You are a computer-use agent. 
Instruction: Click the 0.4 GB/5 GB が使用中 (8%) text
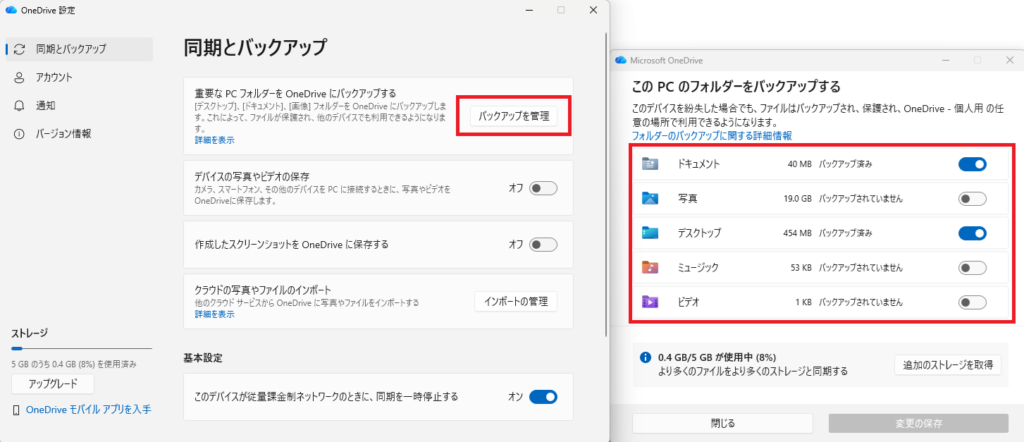pyautogui.click(x=717, y=358)
